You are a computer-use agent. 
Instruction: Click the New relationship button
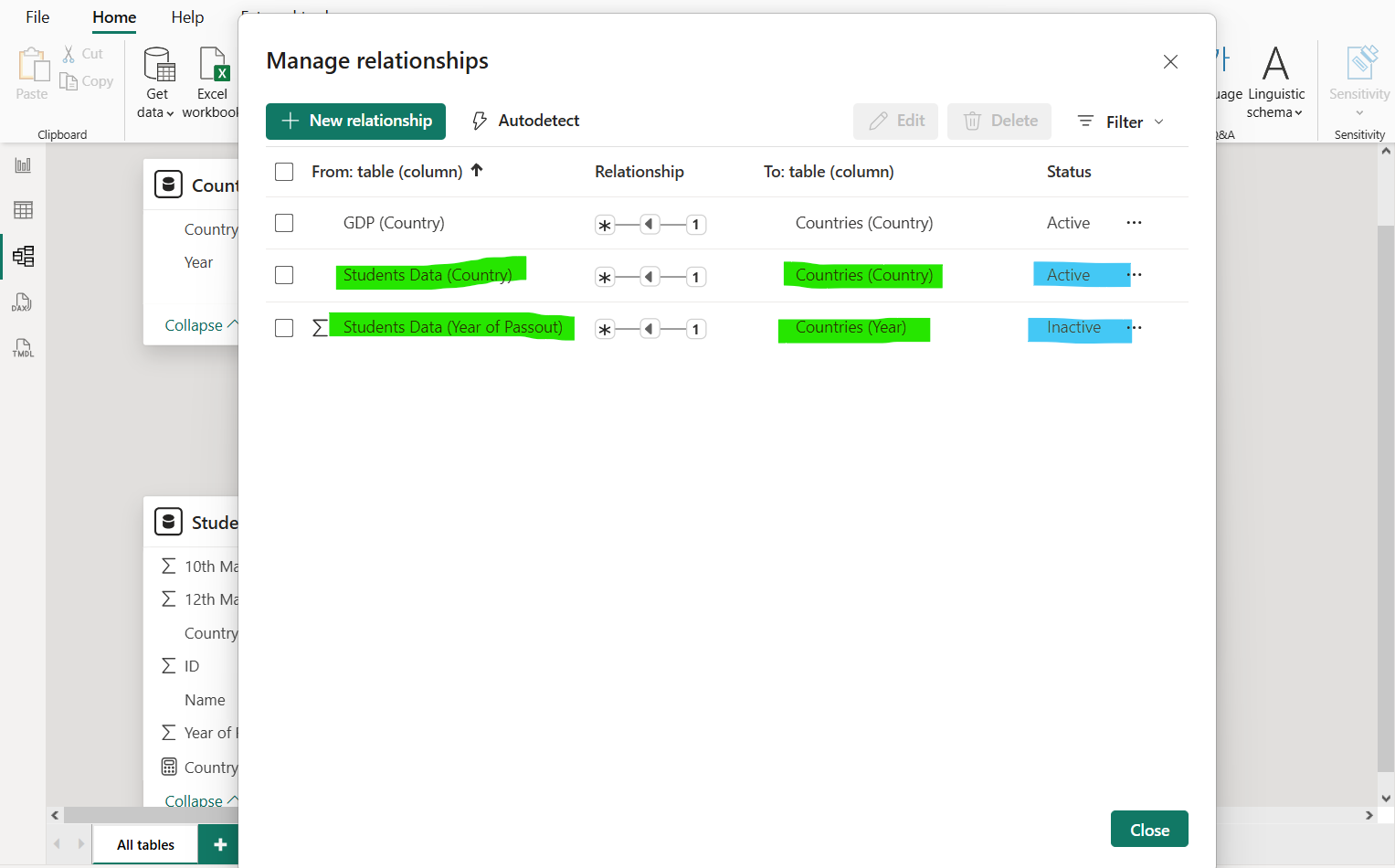click(x=355, y=121)
